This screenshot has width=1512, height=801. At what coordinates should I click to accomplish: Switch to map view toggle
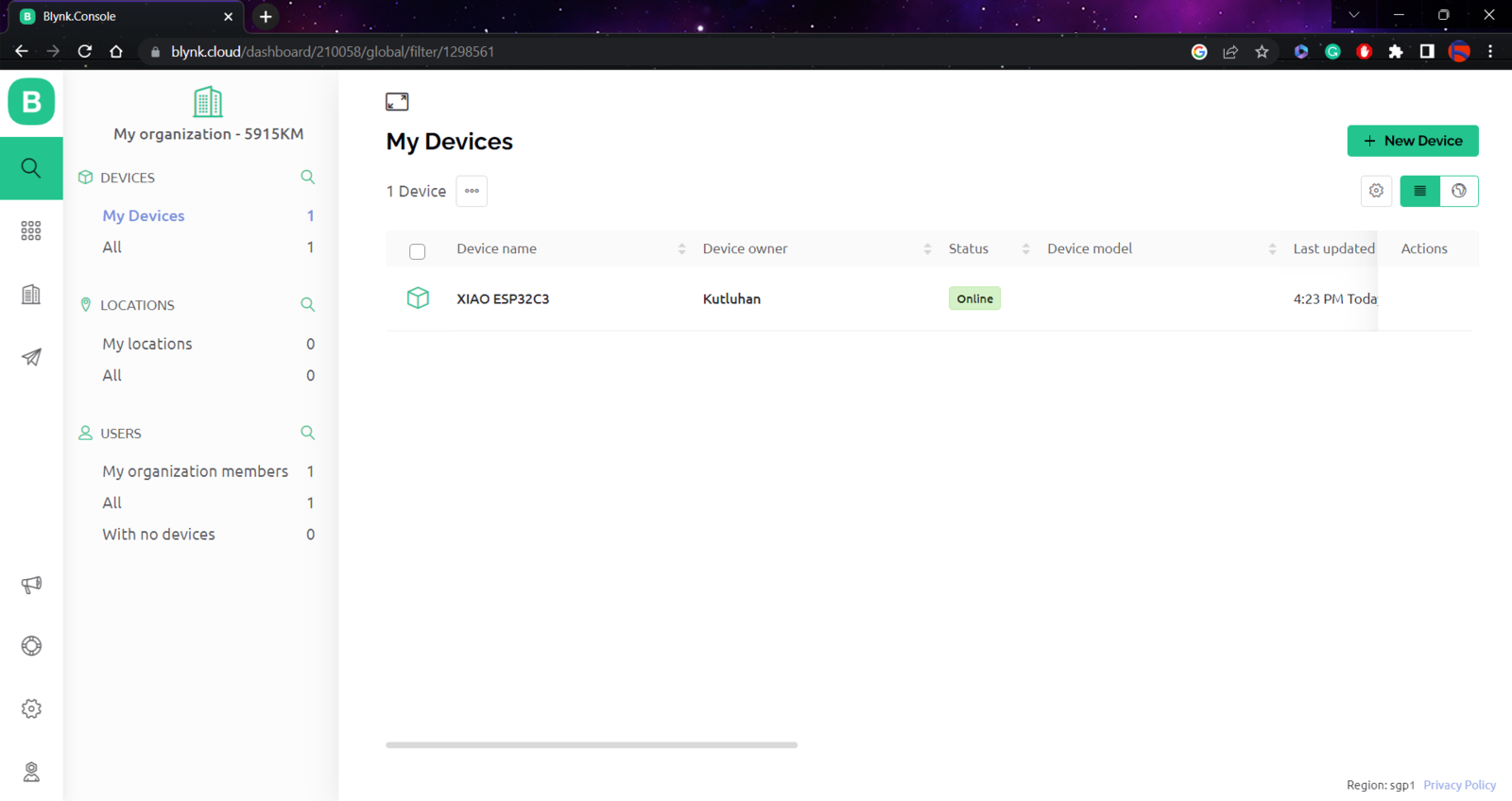click(1459, 191)
